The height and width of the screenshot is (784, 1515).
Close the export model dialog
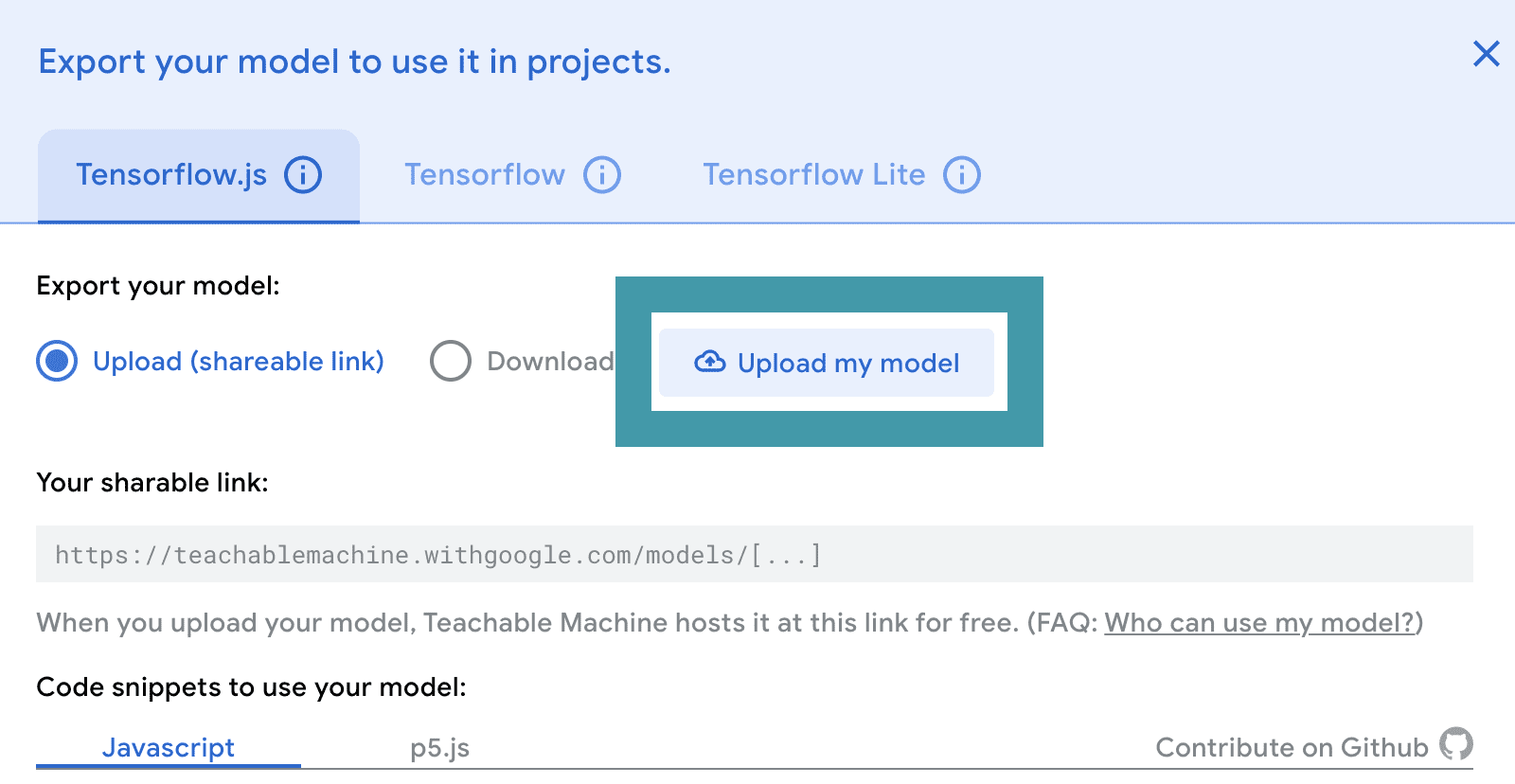click(x=1486, y=54)
